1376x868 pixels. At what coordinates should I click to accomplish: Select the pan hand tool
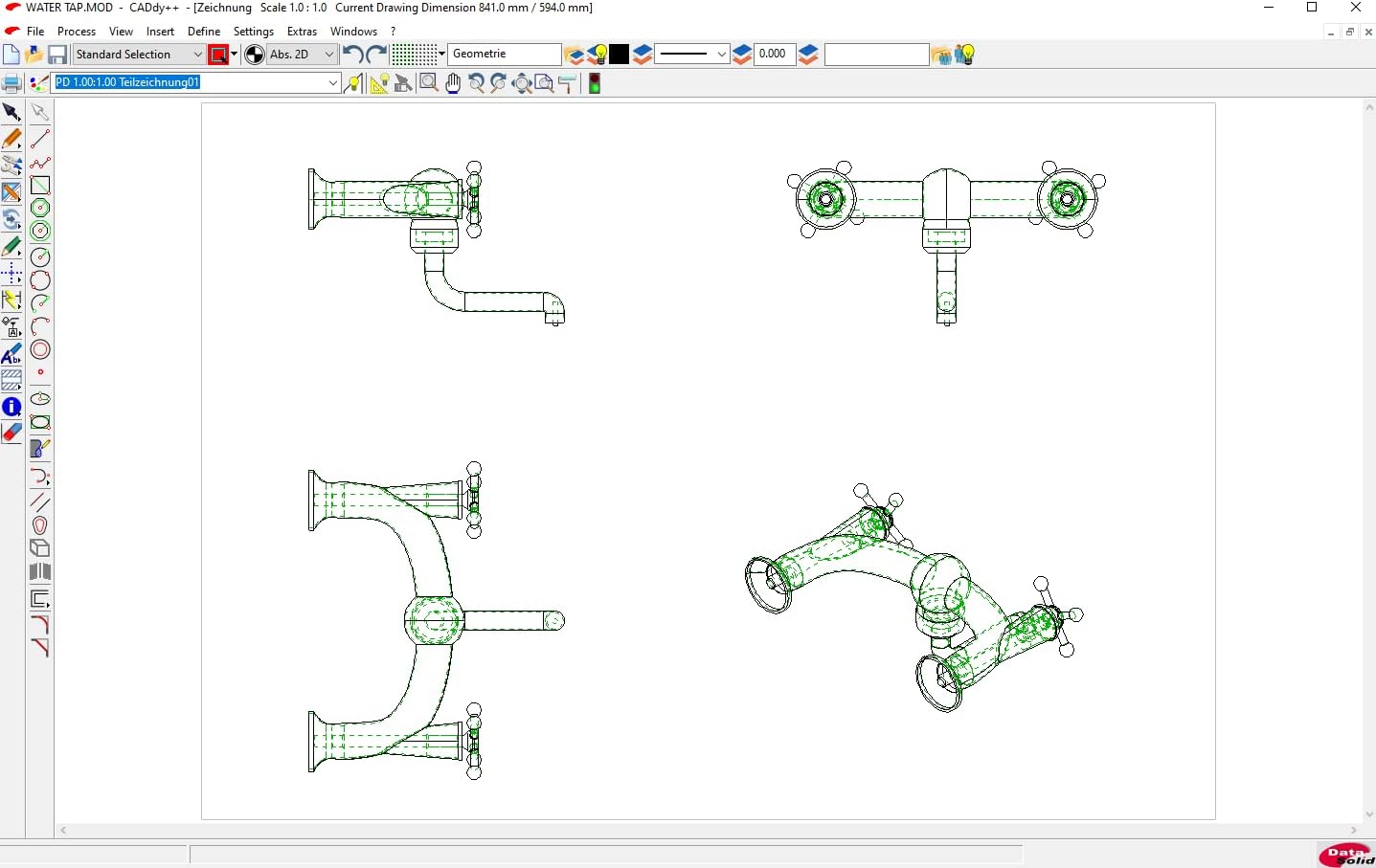[453, 83]
